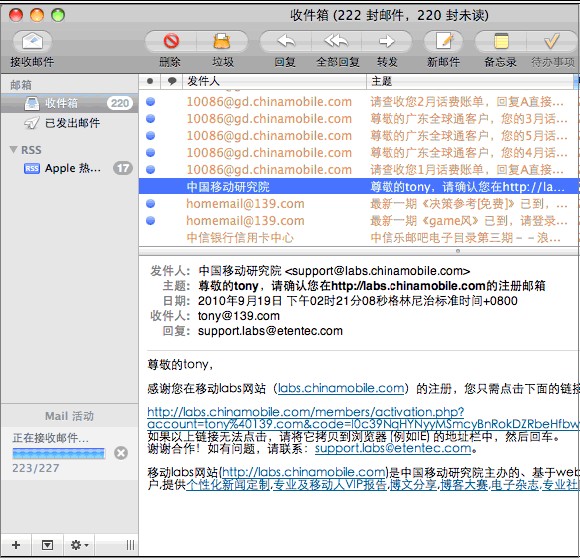Select the 中国移动研究院 message row
This screenshot has height=560, width=580.
(359, 186)
